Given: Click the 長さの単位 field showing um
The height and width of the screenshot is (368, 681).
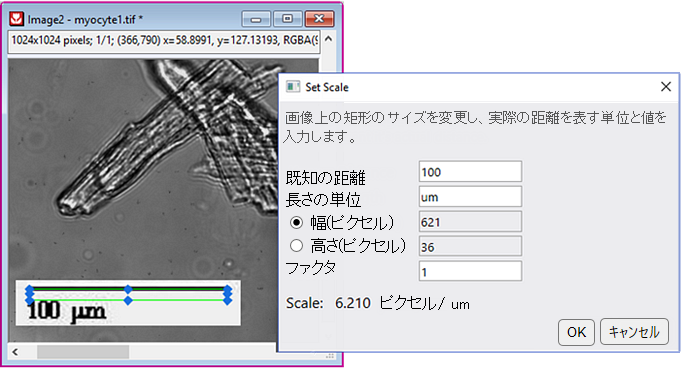Looking at the screenshot, I should [470, 197].
